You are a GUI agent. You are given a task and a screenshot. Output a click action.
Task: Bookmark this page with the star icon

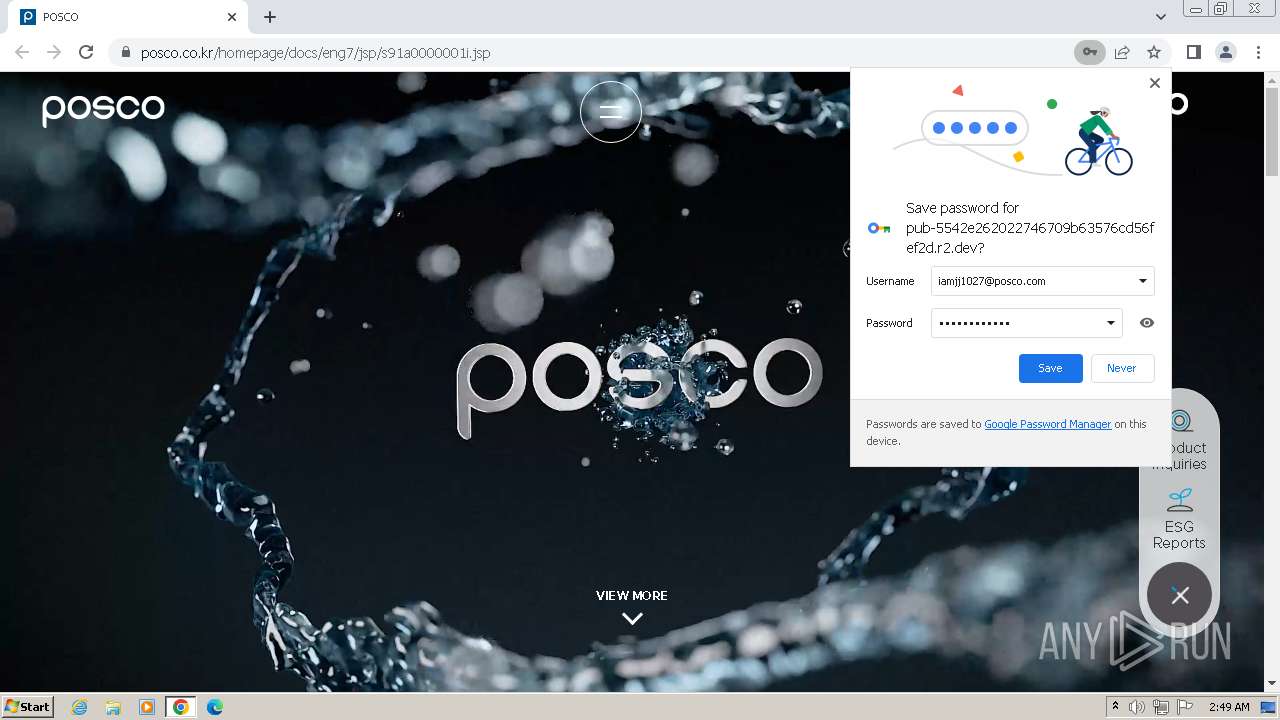[x=1154, y=52]
